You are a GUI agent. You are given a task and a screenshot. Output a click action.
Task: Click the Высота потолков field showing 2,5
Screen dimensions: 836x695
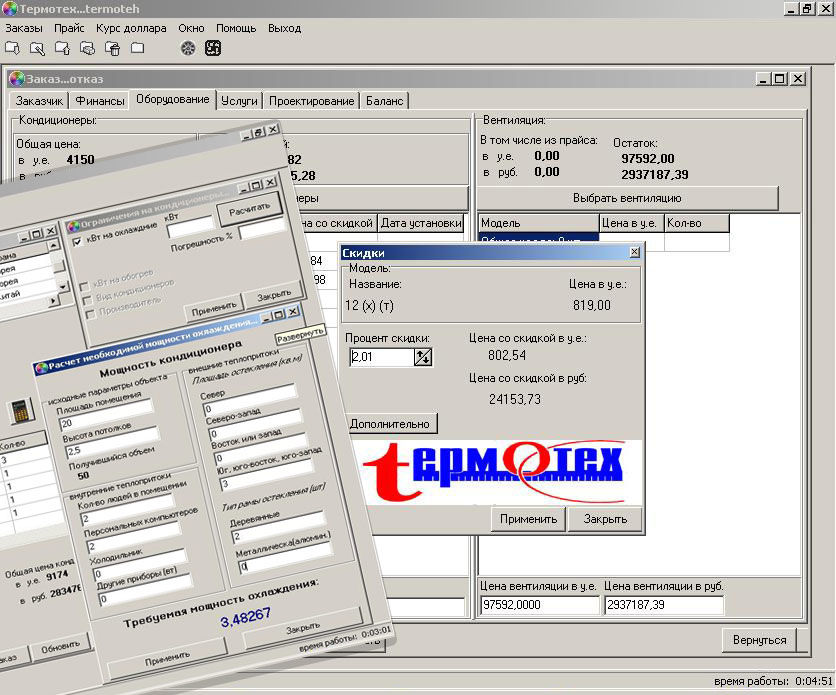tap(112, 443)
